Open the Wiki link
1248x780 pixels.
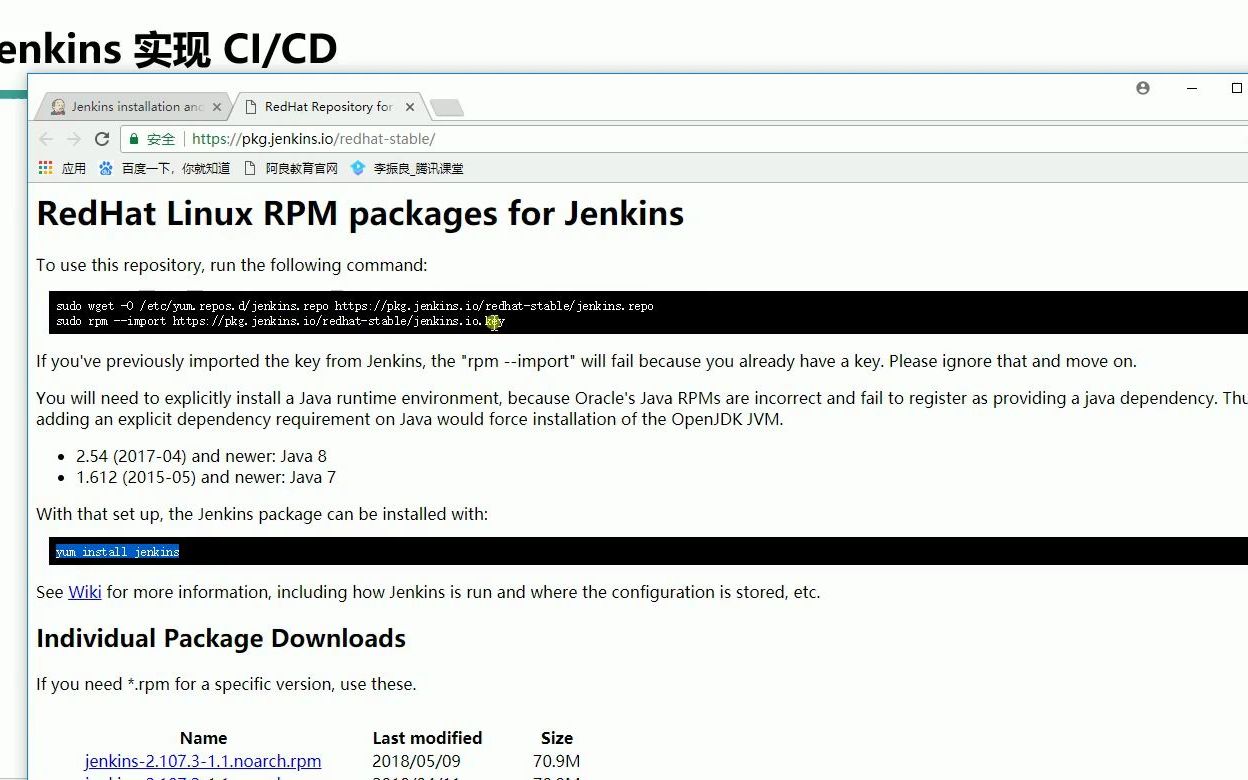coord(84,592)
